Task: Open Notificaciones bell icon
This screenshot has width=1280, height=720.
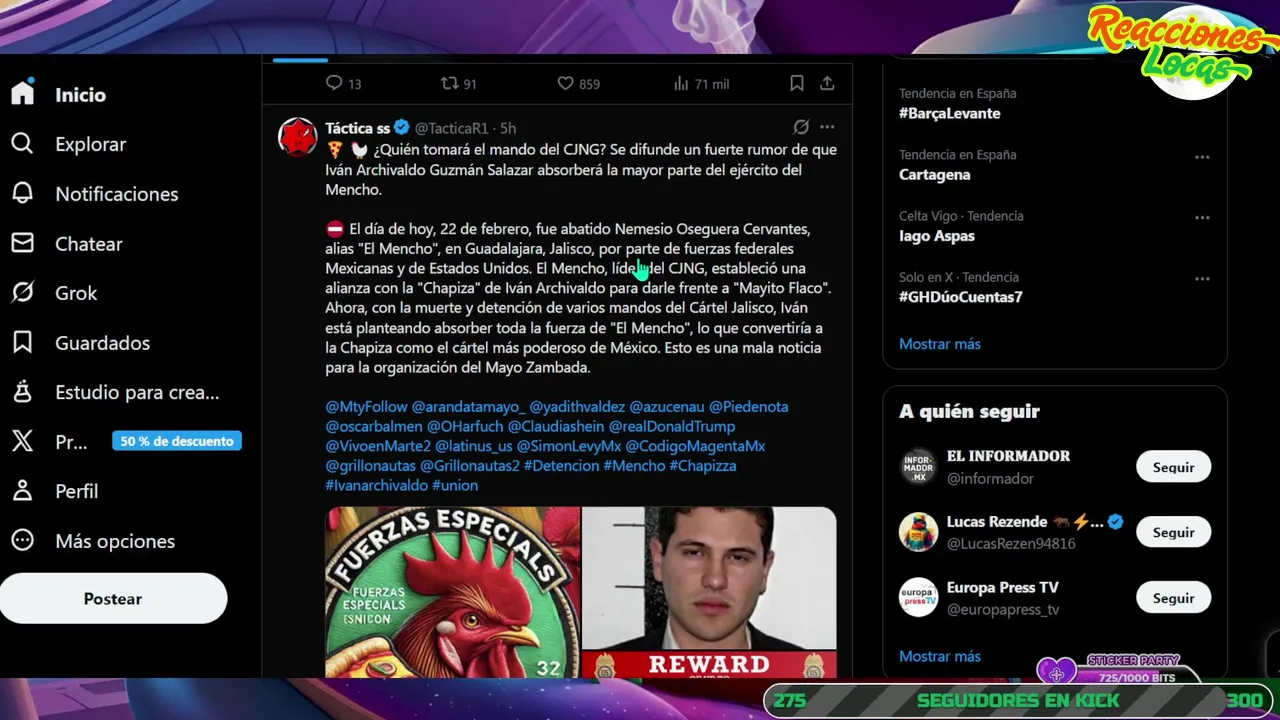Action: click(x=23, y=193)
